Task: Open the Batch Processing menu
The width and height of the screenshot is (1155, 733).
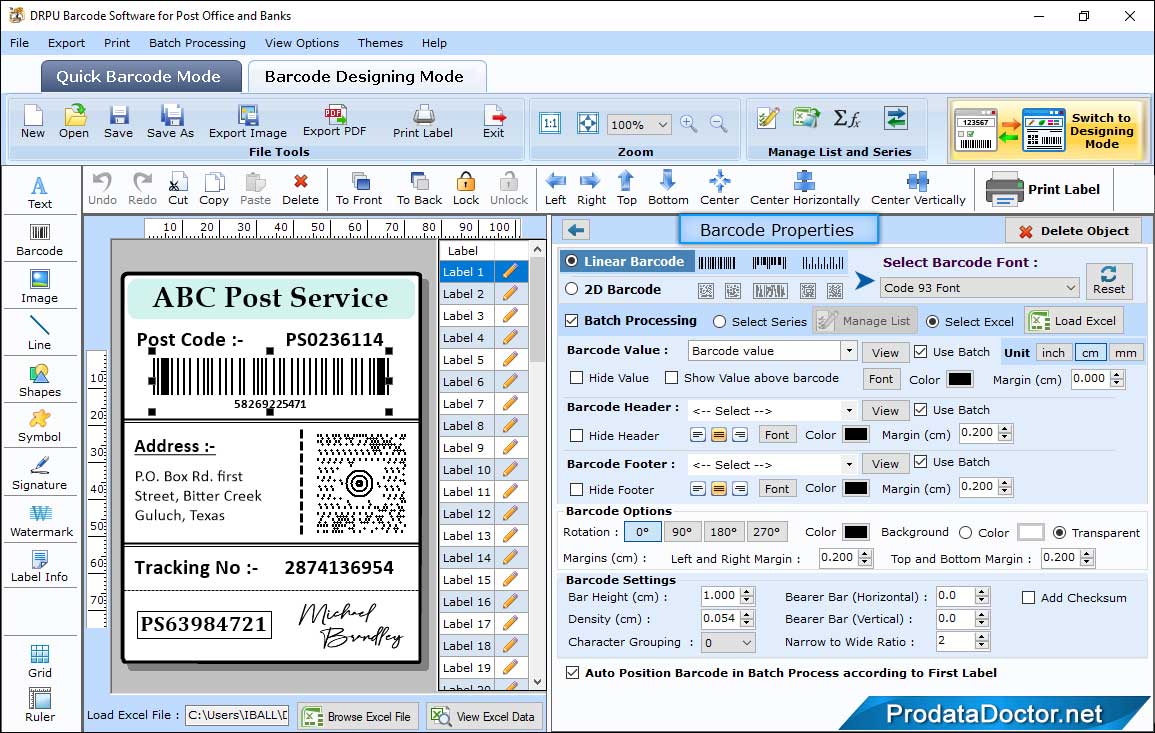Action: pos(197,43)
